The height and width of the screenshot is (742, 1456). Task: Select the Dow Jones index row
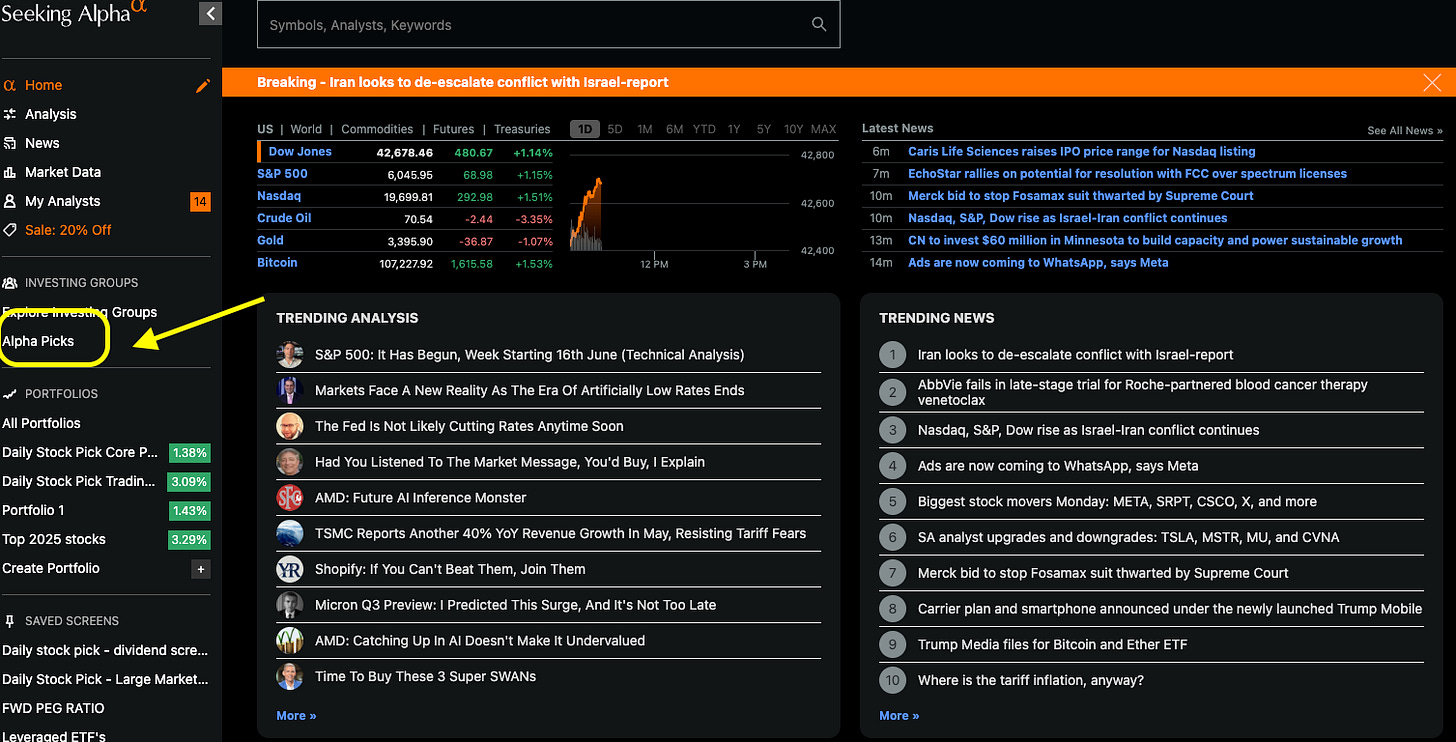pyautogui.click(x=405, y=152)
